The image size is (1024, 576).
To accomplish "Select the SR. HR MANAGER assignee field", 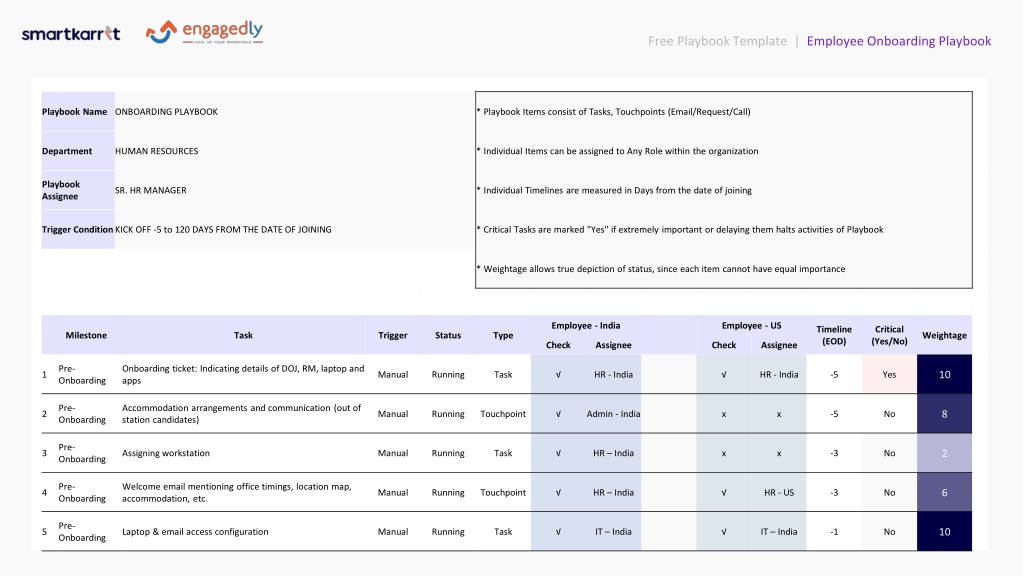I will (294, 190).
